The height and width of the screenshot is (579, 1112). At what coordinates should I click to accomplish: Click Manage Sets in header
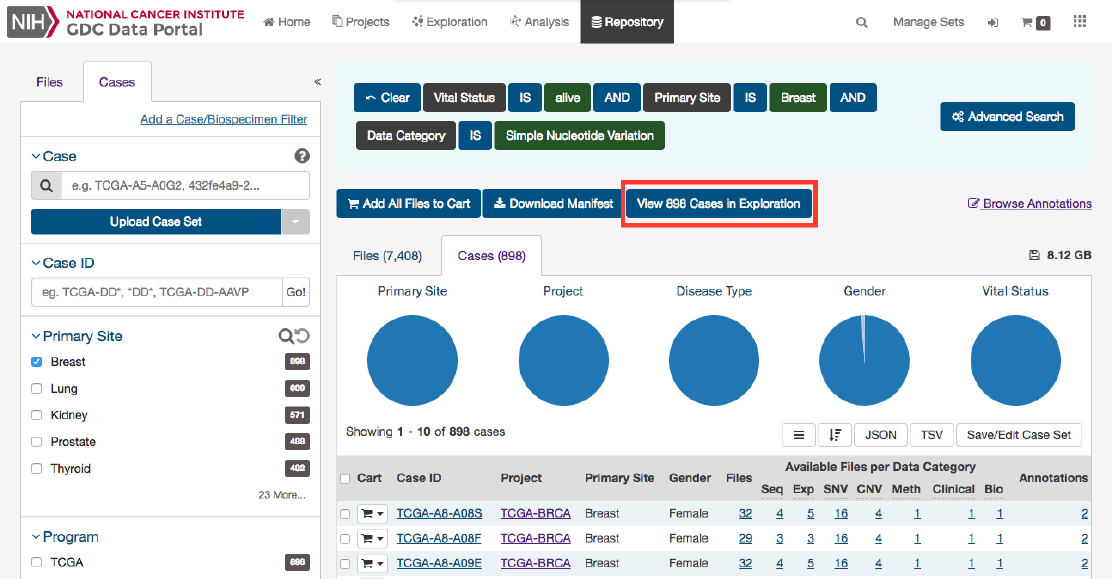coord(928,22)
